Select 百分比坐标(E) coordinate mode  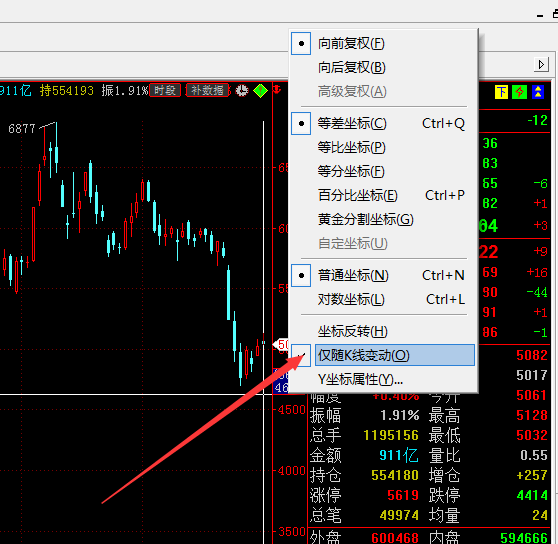pos(383,195)
